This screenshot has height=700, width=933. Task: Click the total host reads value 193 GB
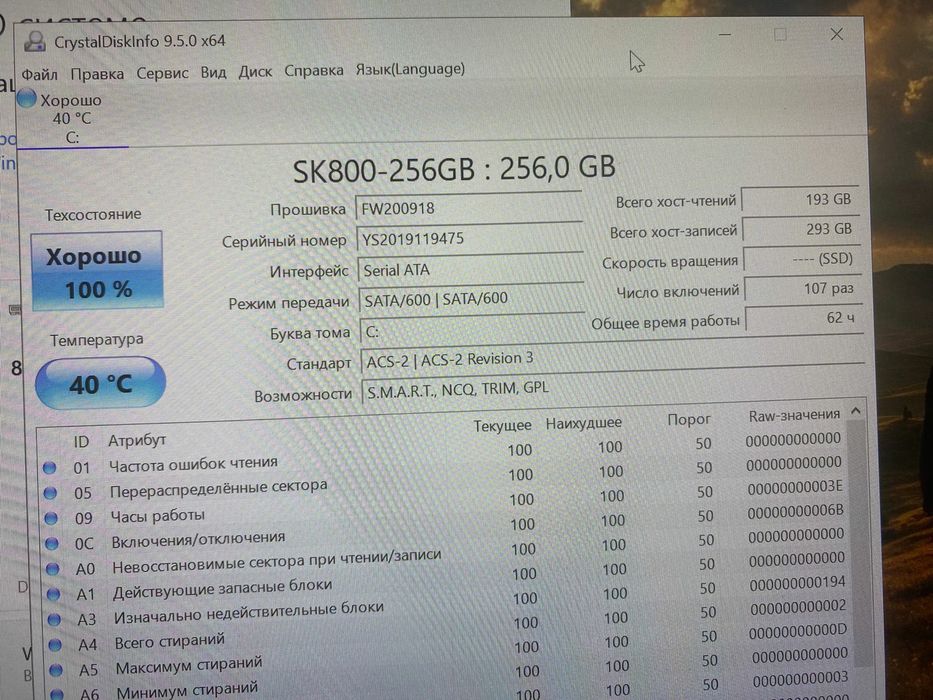(799, 199)
